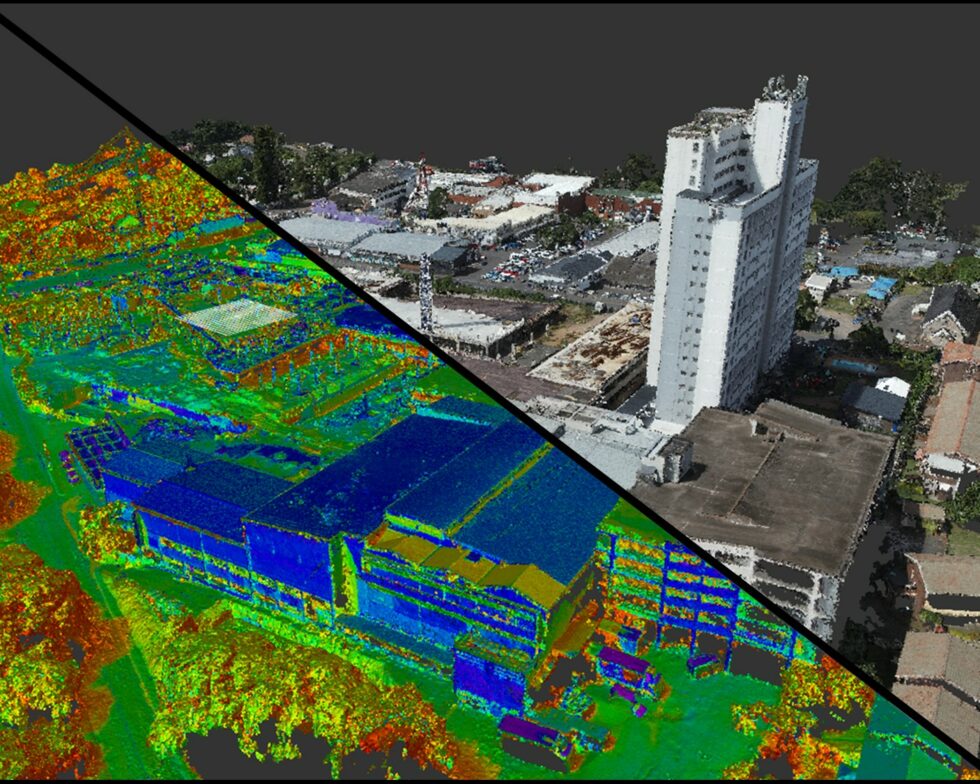
Task: Select the red antenna mast structure
Action: click(424, 172)
